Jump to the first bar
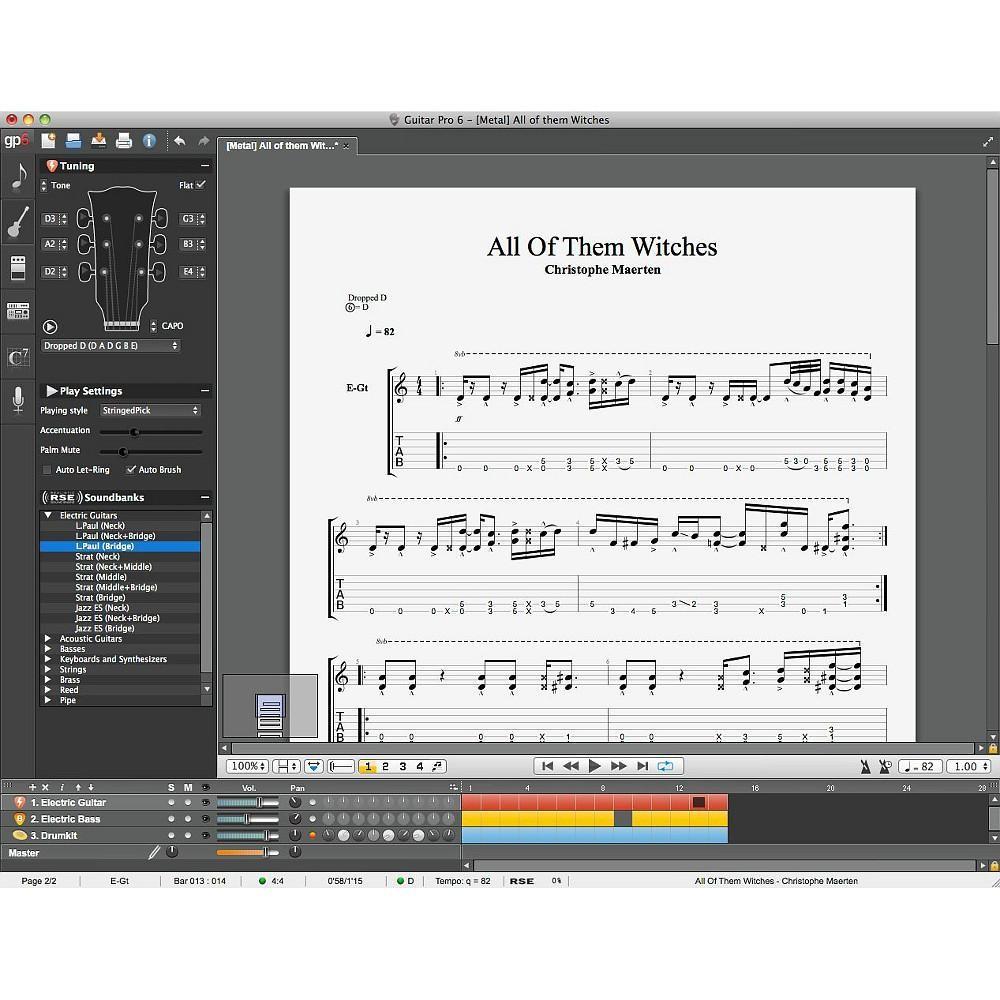1000x1000 pixels. (x=547, y=766)
